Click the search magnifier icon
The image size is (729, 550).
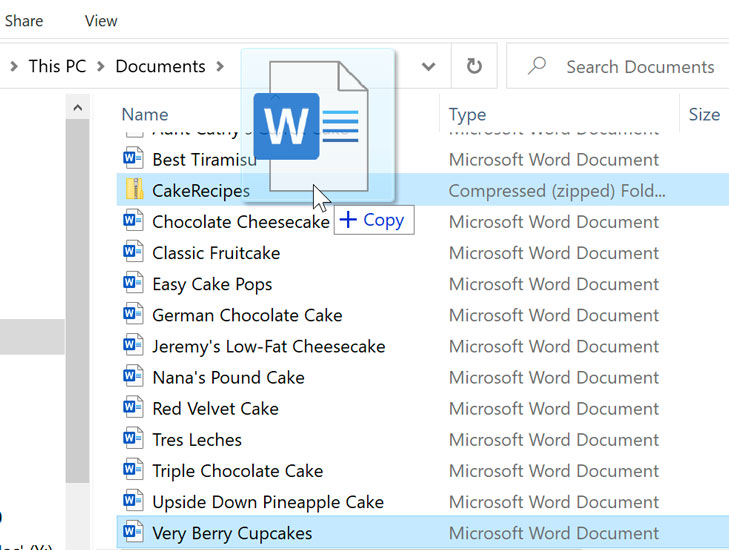coord(537,66)
